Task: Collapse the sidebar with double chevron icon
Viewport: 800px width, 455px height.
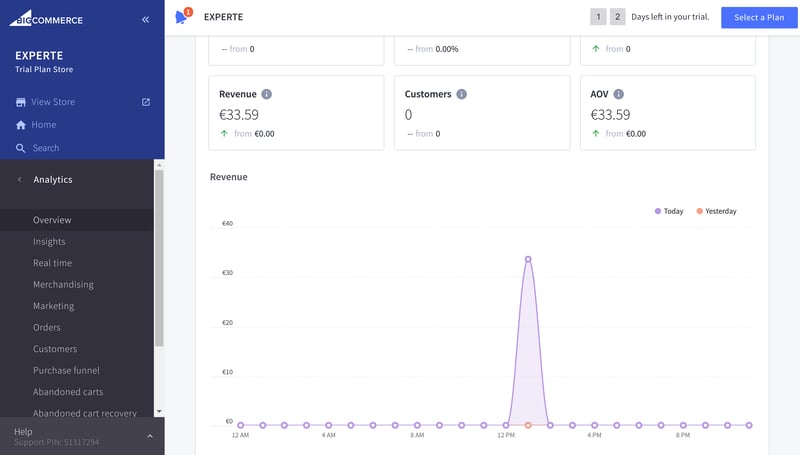Action: (145, 19)
